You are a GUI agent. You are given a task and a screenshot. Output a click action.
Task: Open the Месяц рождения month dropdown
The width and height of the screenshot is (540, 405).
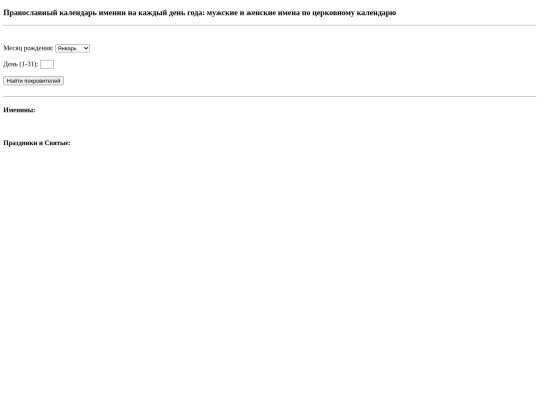tap(72, 49)
